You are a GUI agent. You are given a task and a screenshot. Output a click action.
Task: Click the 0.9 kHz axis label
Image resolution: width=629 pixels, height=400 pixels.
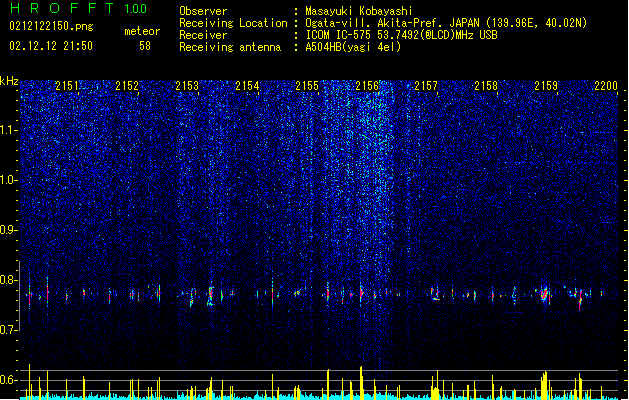9,230
